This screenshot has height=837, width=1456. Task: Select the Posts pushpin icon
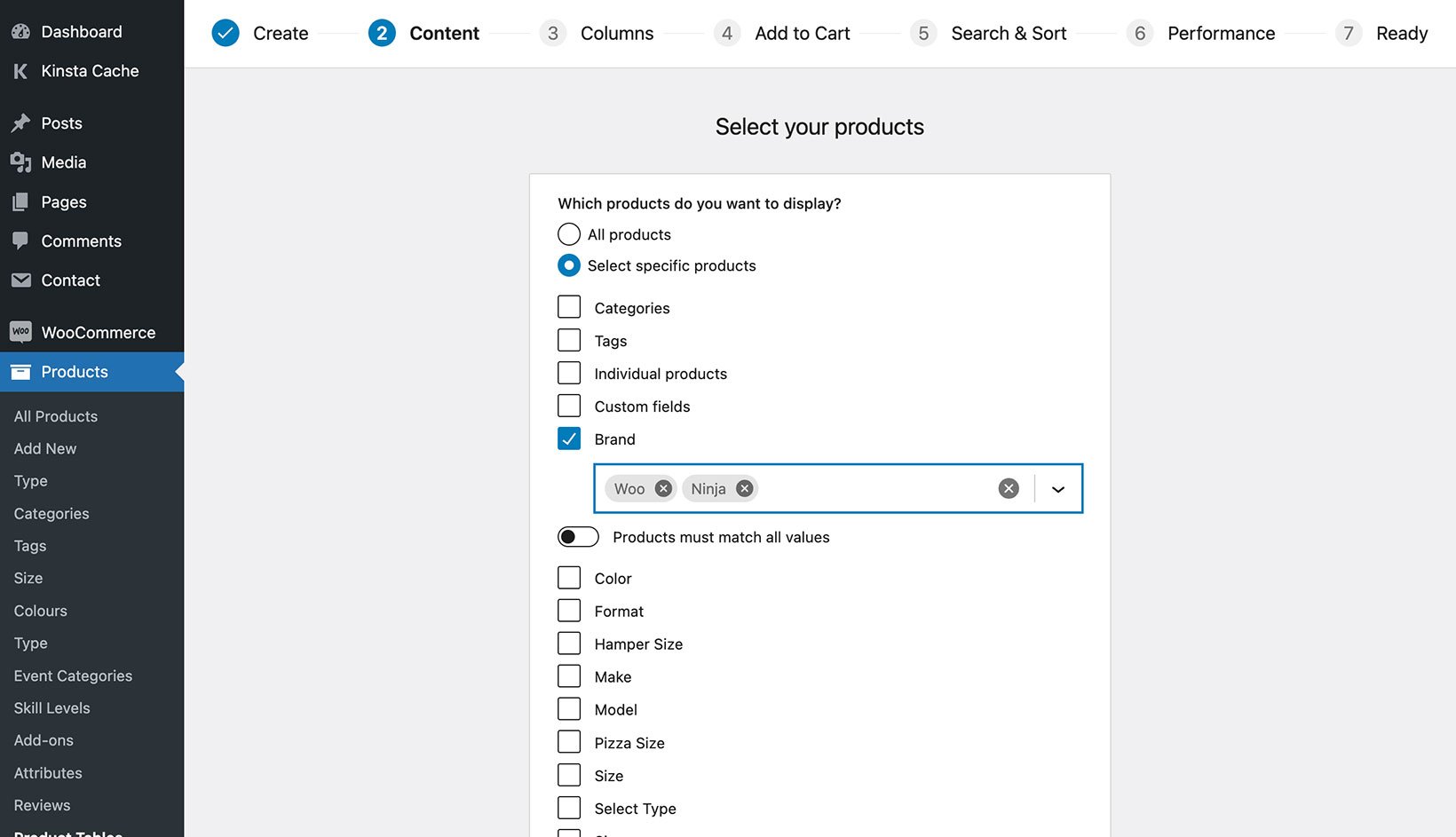(x=21, y=122)
